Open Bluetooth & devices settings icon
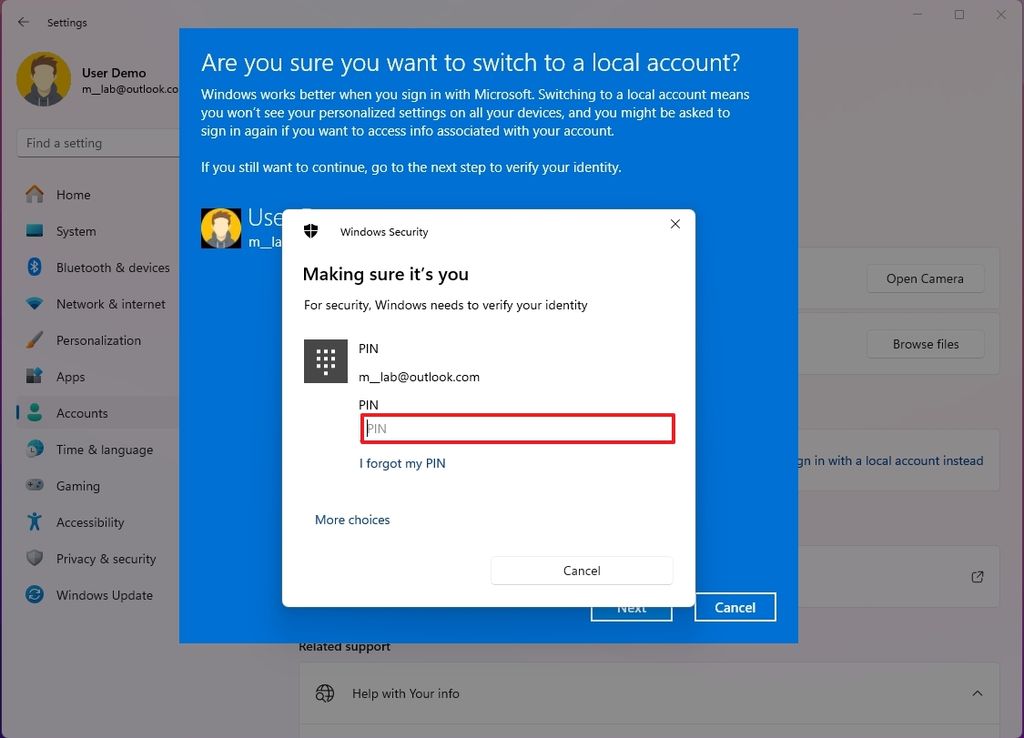Screen dimensions: 1024x738 tap(34, 267)
